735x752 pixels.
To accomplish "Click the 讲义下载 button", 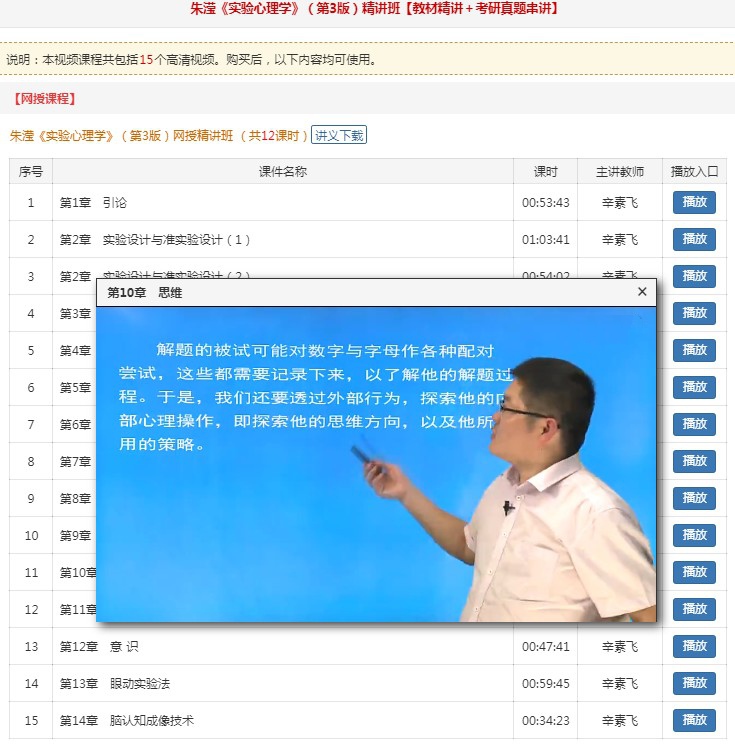I will click(x=339, y=135).
